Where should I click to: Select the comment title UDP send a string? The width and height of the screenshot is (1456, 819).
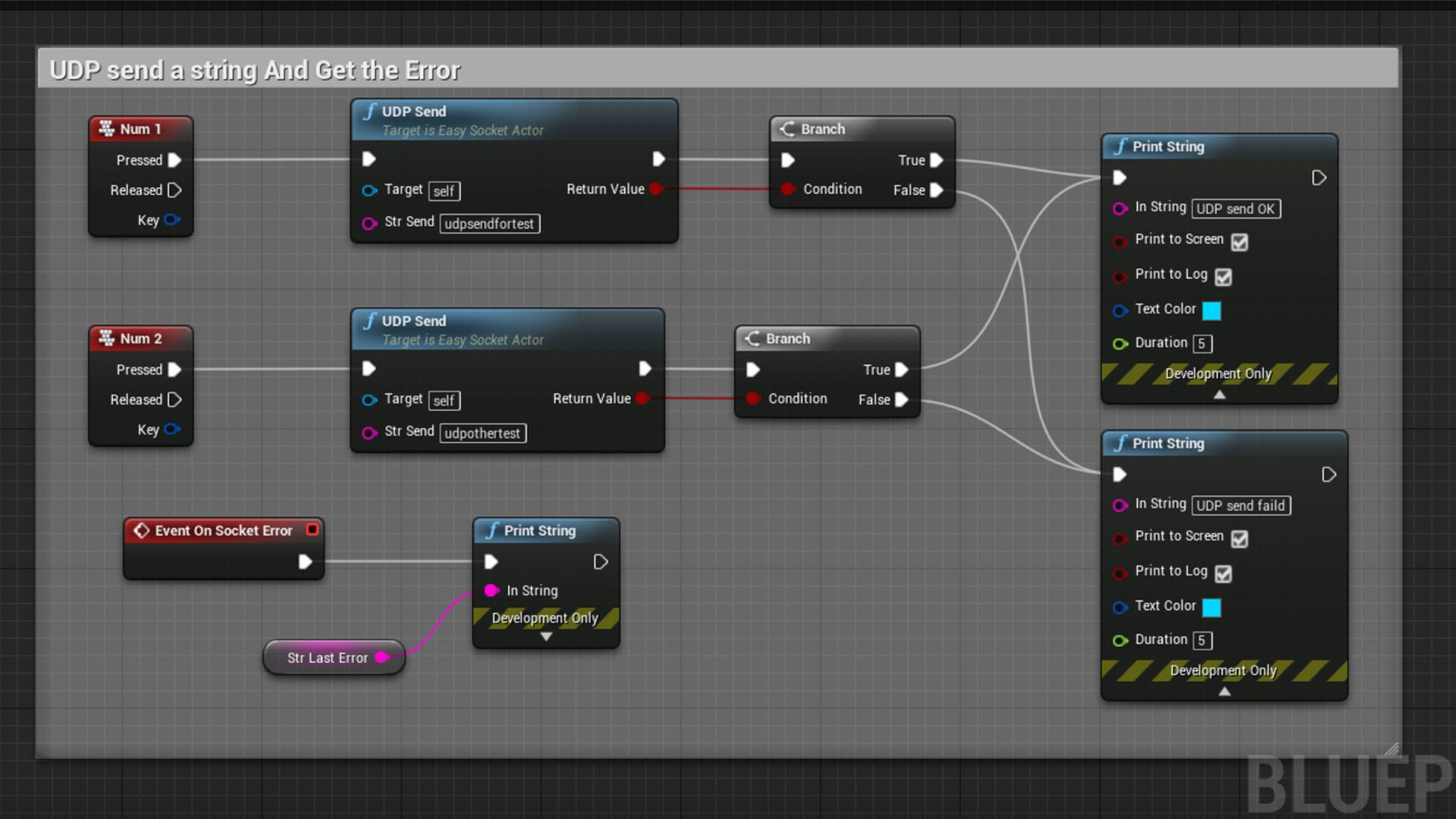point(254,70)
